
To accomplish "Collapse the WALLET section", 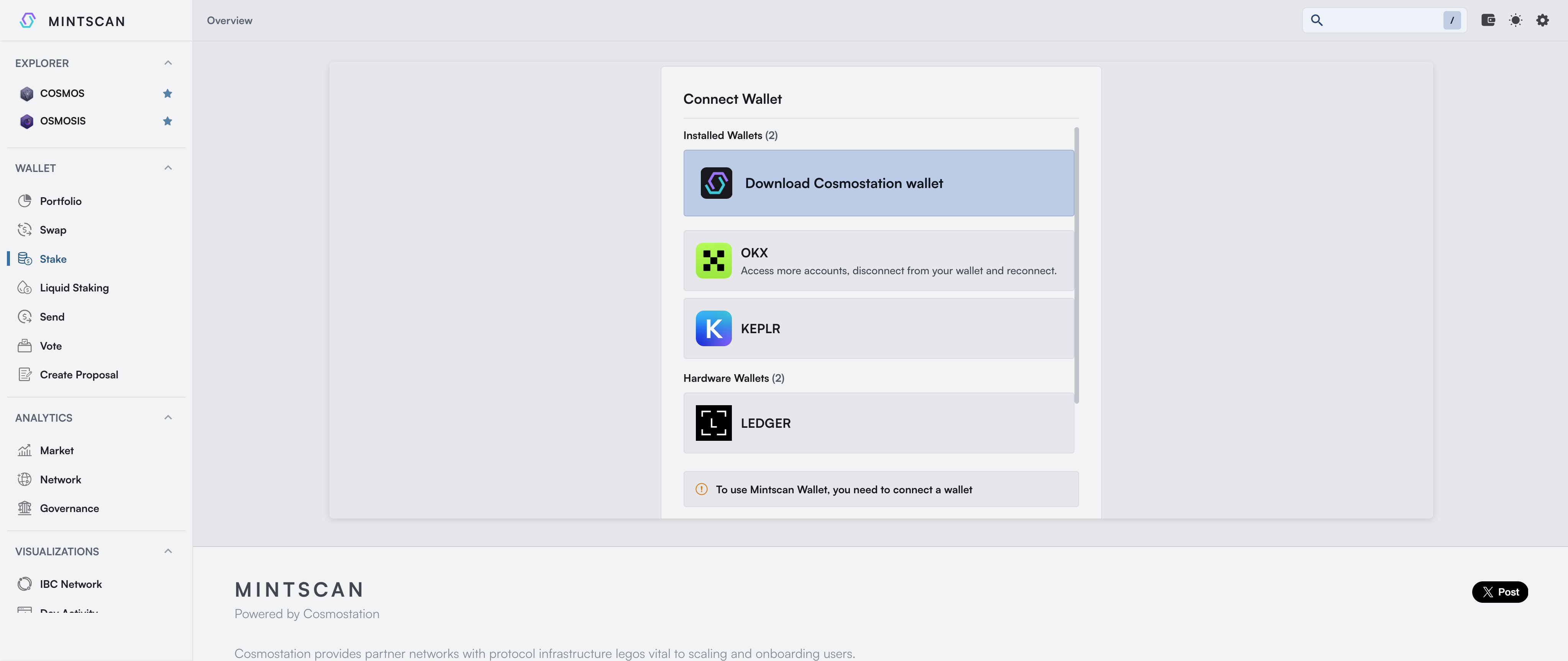I will pos(168,167).
